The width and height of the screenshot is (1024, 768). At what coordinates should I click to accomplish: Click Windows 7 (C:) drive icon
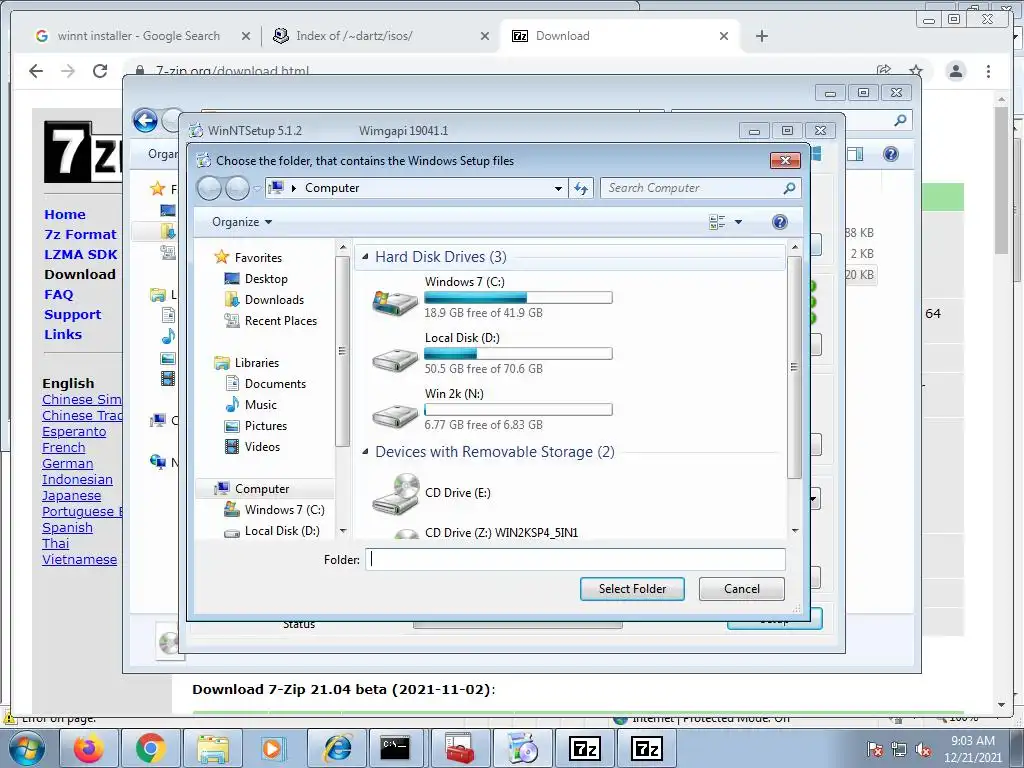coord(395,302)
